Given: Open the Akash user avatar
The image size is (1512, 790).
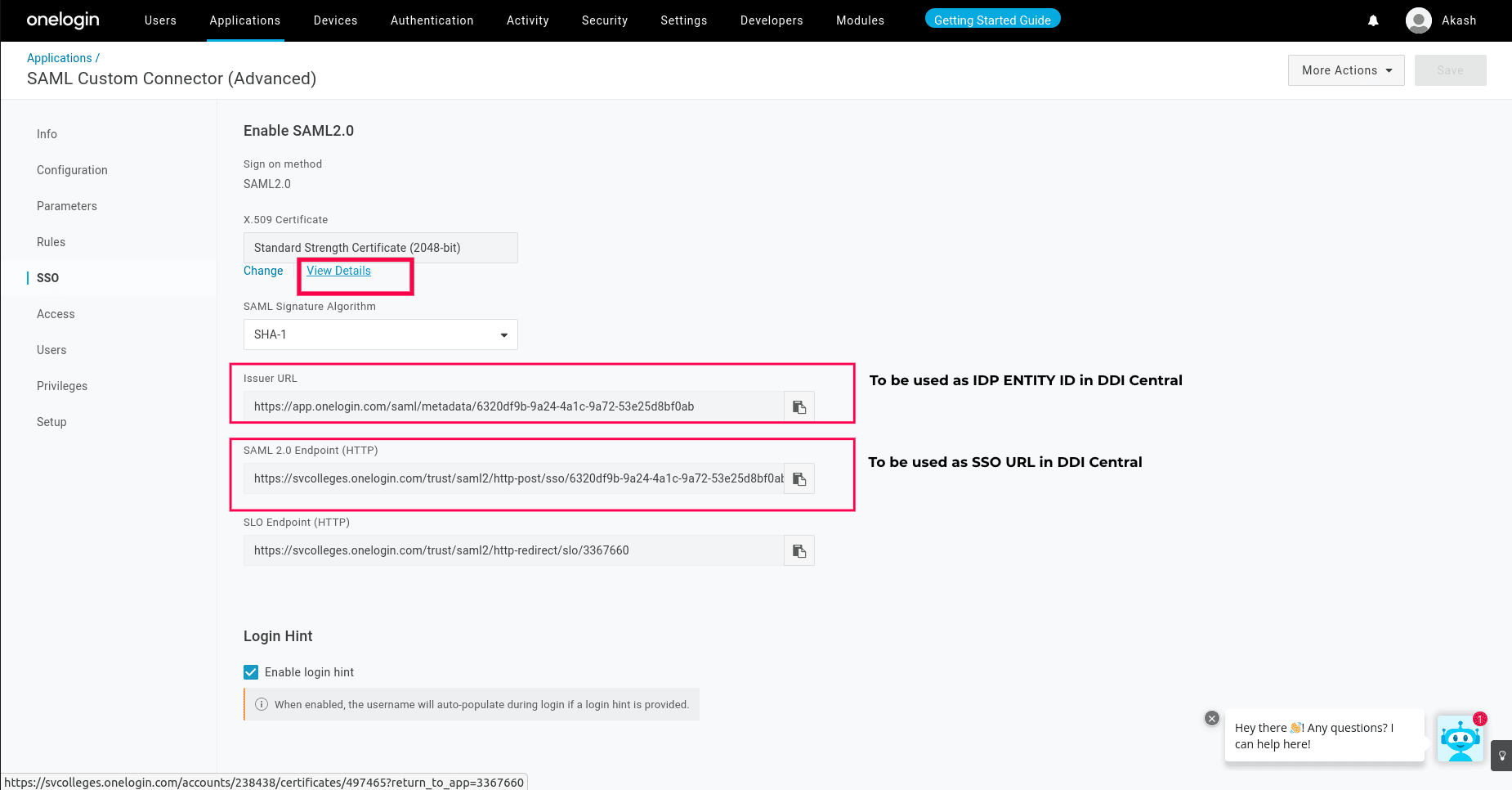Looking at the screenshot, I should (1418, 20).
